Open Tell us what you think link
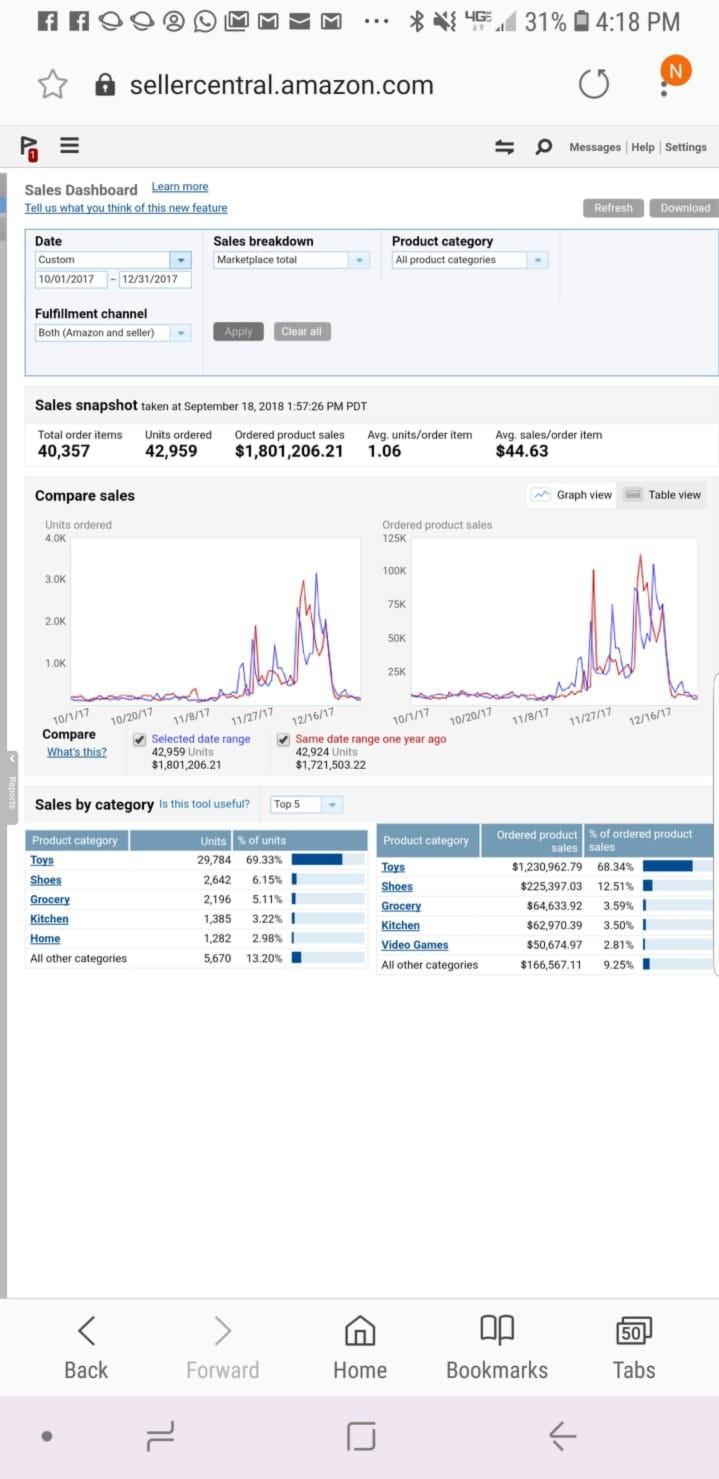Viewport: 719px width, 1479px height. coord(126,208)
